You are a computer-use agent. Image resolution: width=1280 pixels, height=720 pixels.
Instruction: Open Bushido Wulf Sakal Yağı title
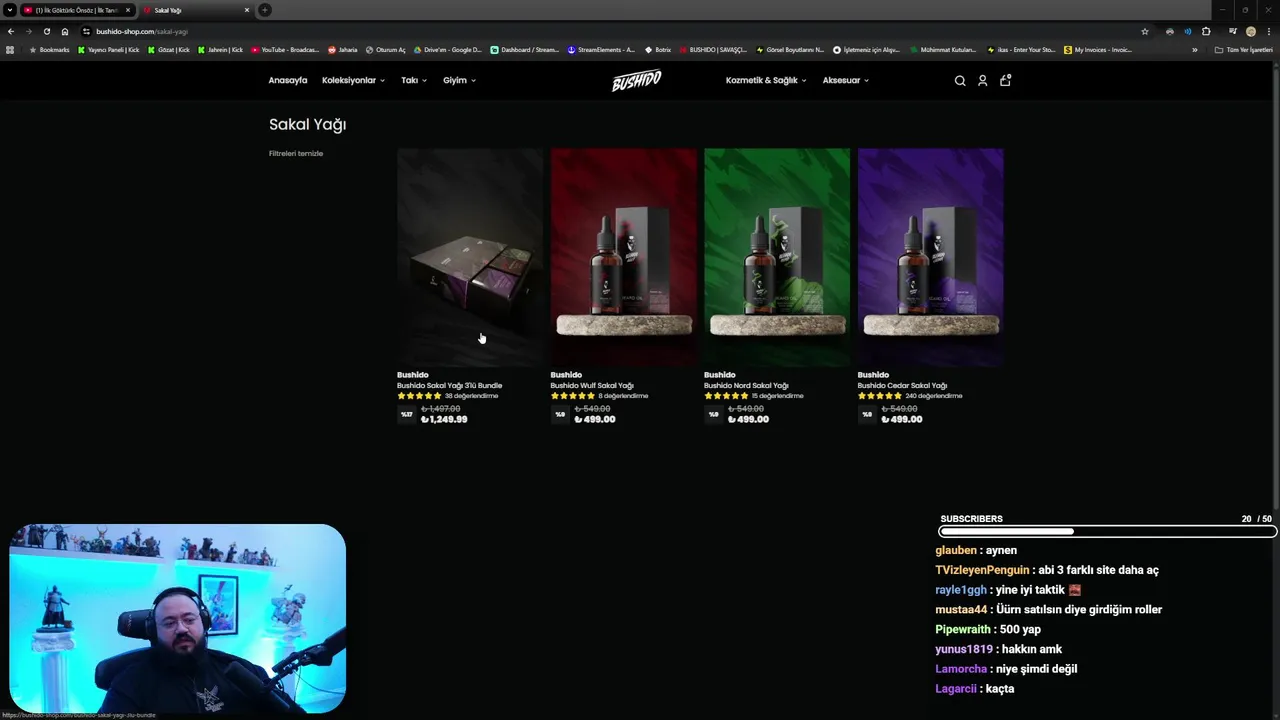(592, 386)
